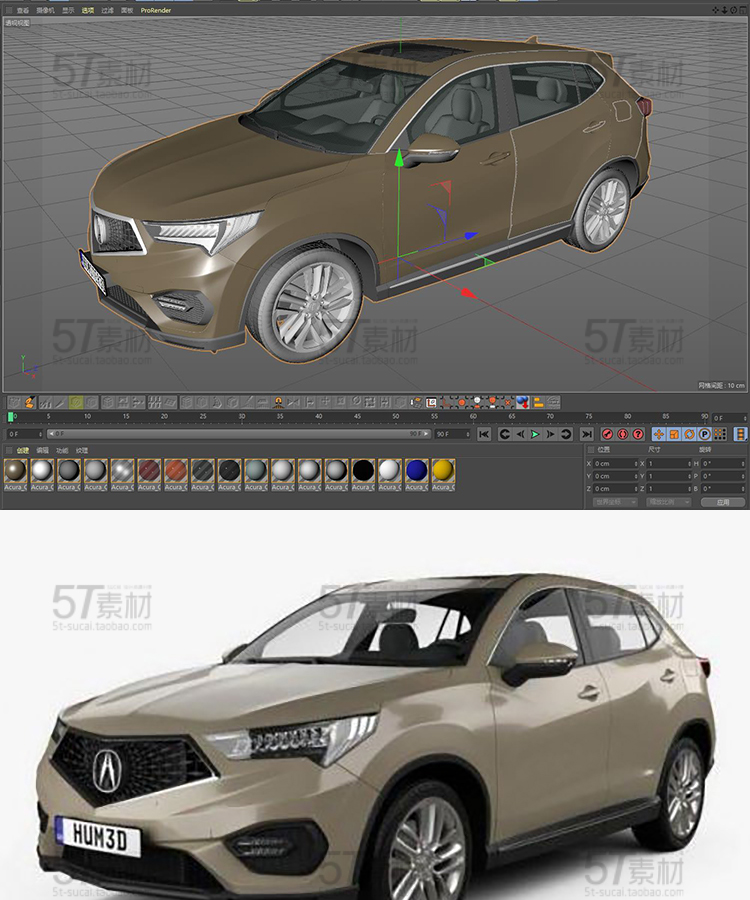Click the highlighted green model mode icon
The width and height of the screenshot is (750, 900).
click(76, 402)
